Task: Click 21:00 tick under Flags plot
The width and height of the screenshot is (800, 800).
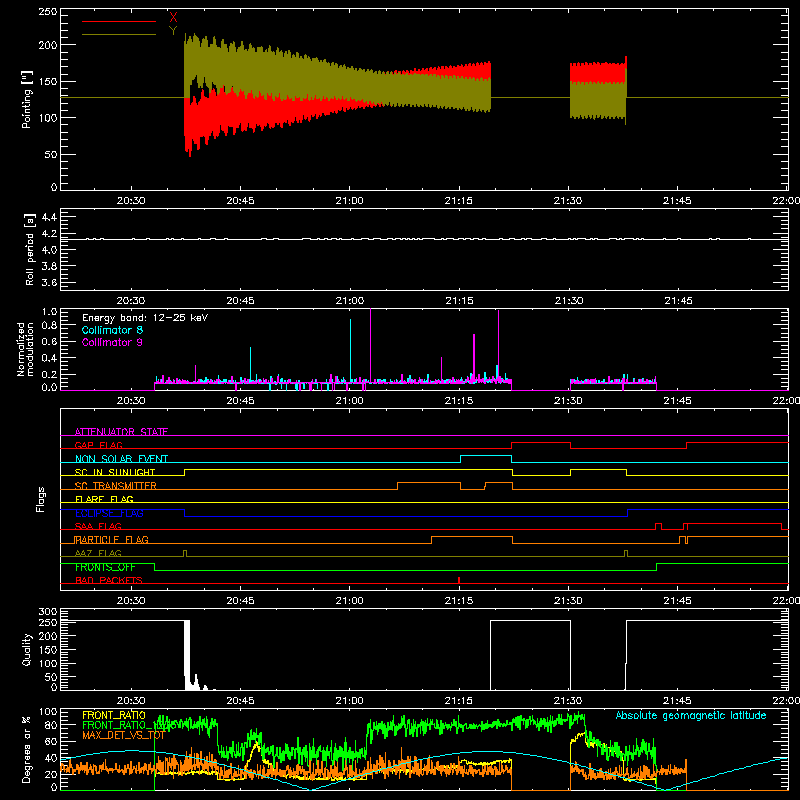Action: click(x=349, y=601)
